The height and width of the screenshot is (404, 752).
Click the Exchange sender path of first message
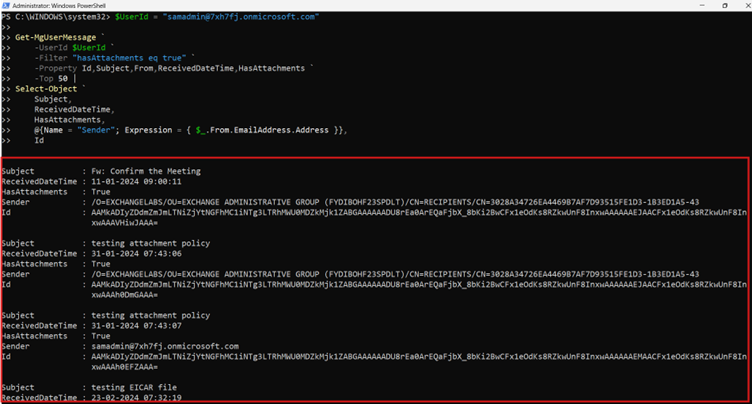tap(395, 202)
